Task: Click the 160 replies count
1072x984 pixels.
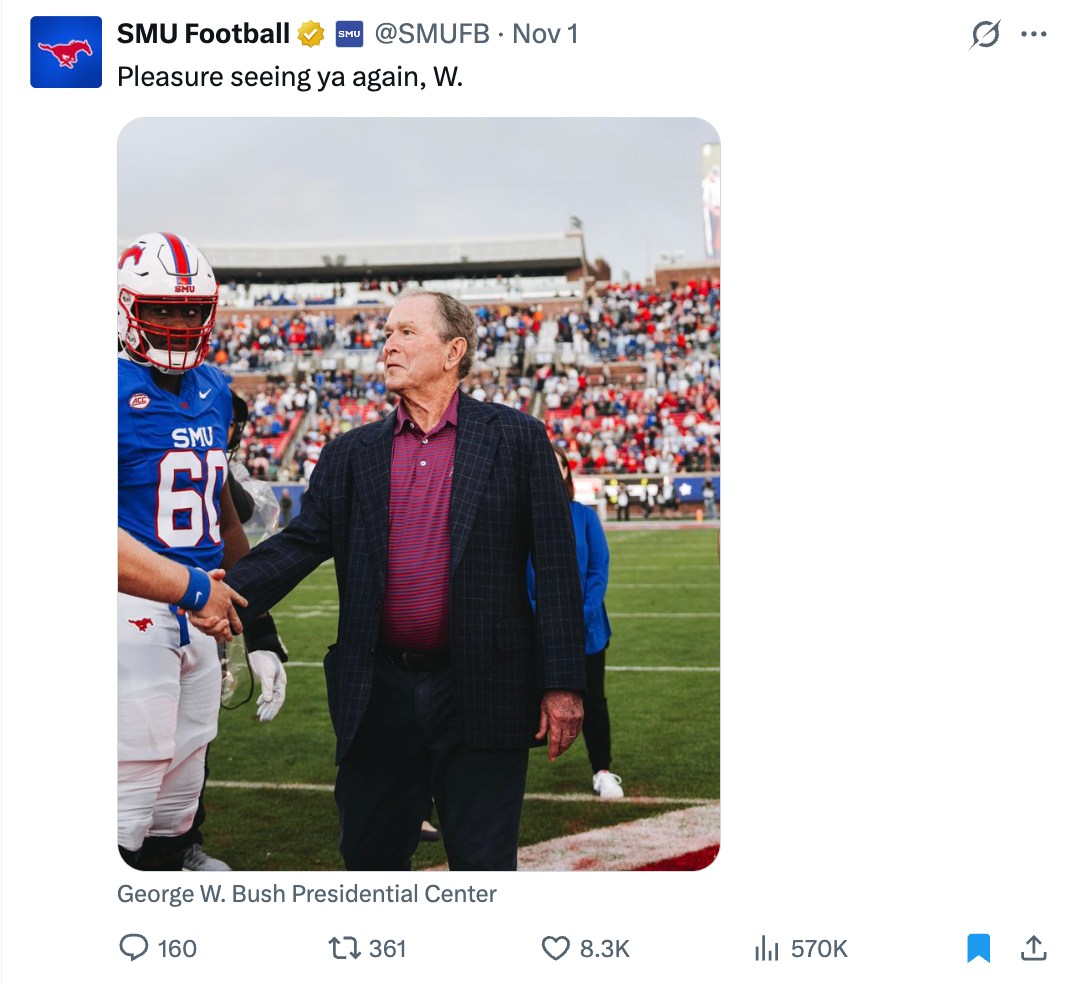Action: 178,949
